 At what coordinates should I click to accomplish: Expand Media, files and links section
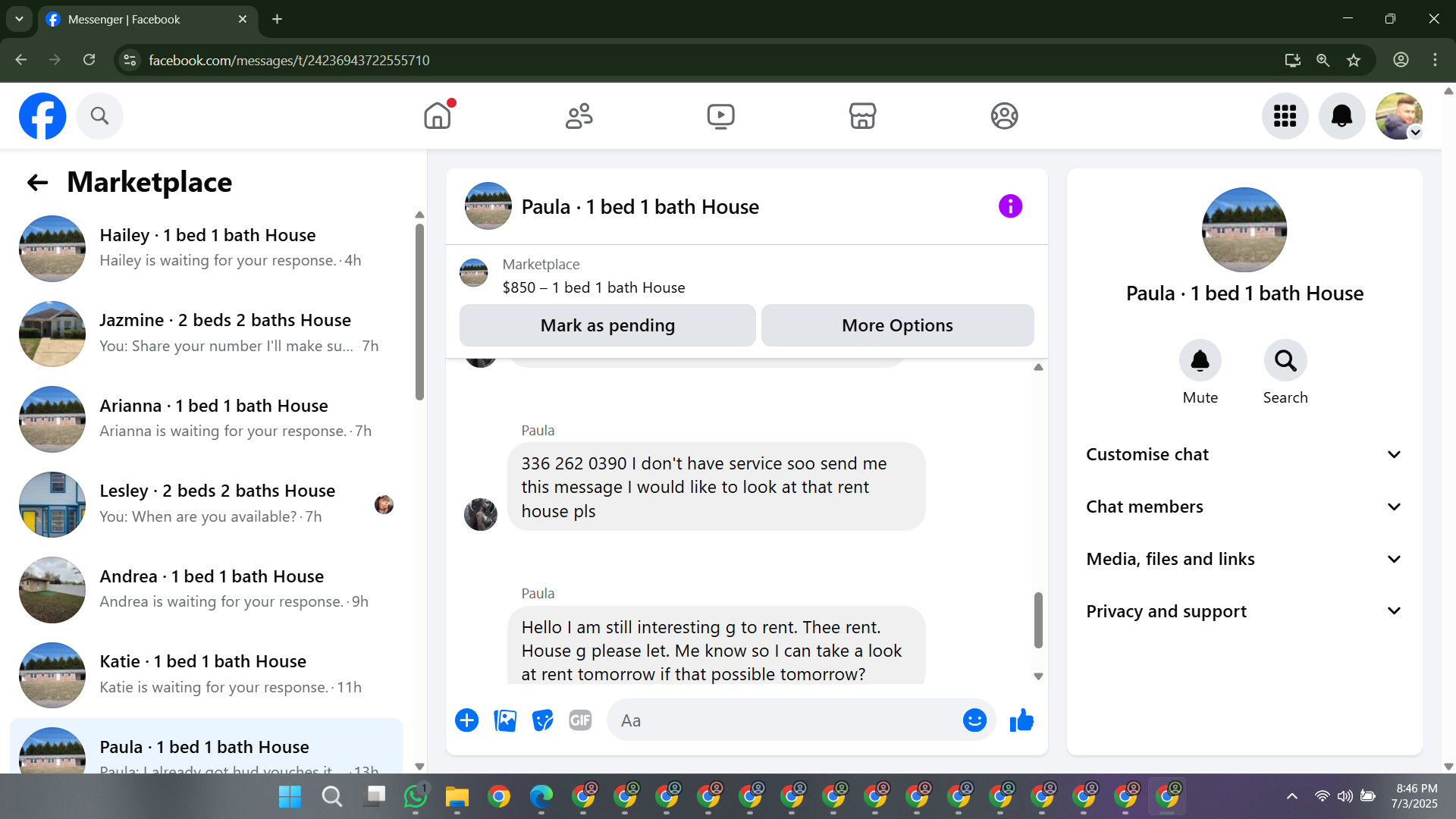click(1244, 559)
